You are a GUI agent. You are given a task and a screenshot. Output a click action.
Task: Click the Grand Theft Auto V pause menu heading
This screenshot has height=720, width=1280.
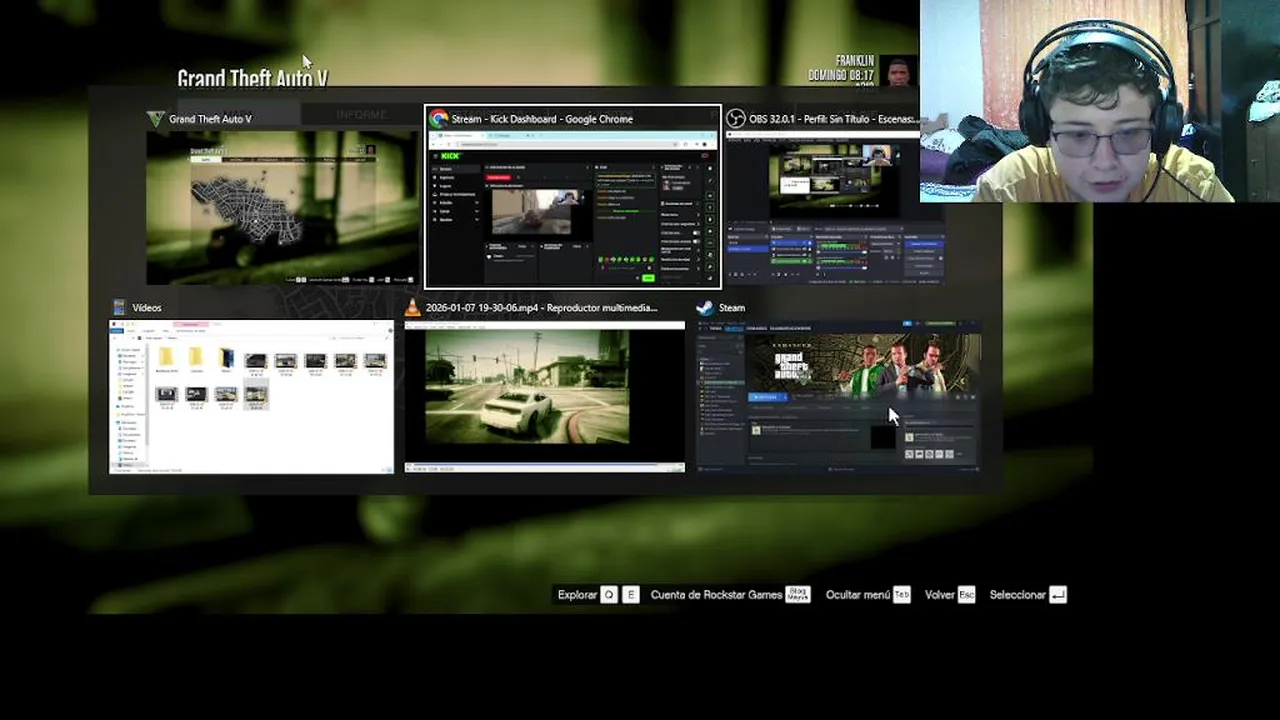coord(252,78)
